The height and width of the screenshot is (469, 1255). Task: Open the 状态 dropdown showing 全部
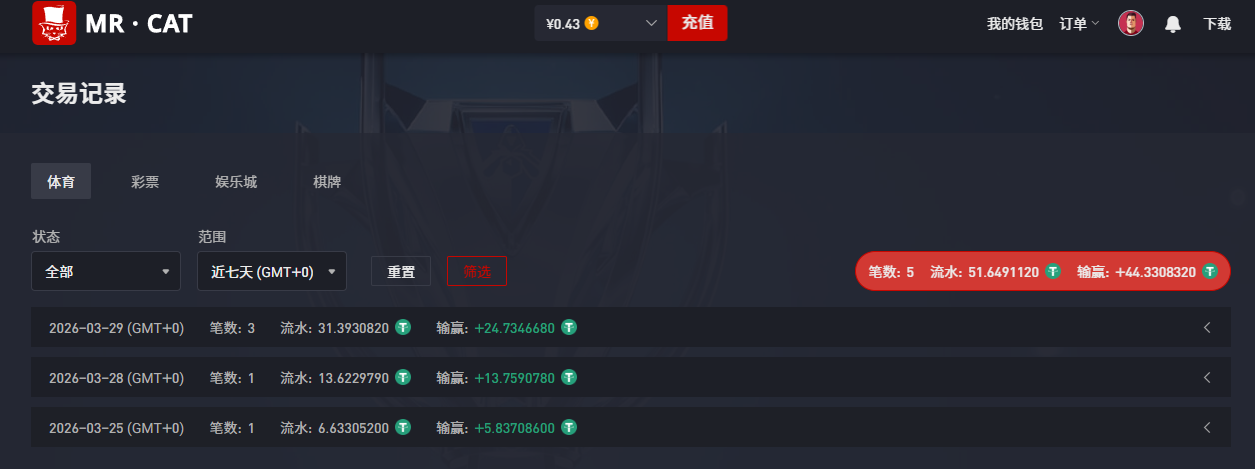106,271
